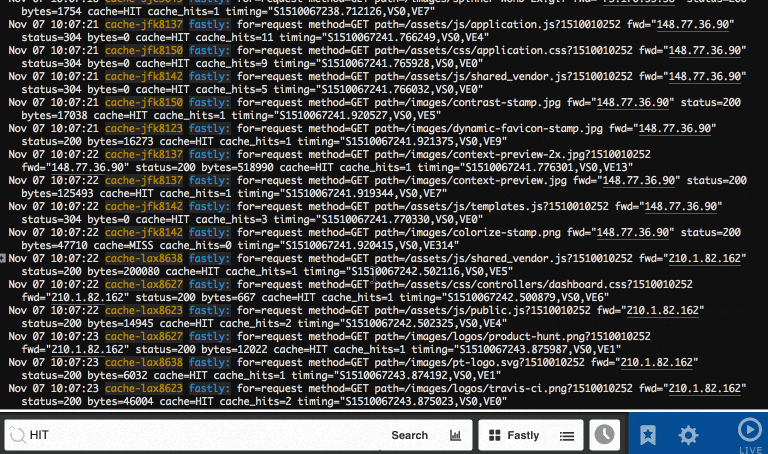Open settings with the gear icon
Viewport: 768px width, 454px height.
(x=688, y=435)
